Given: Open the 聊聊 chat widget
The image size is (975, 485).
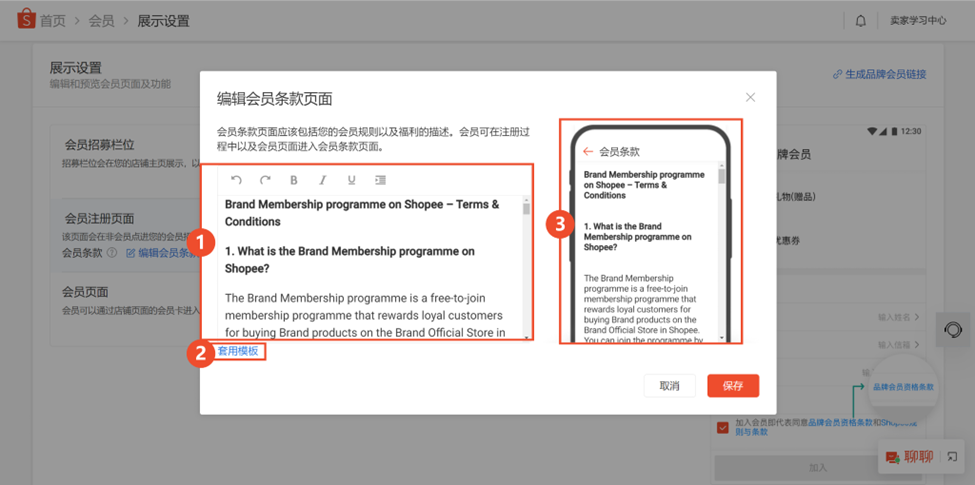Looking at the screenshot, I should pos(910,457).
